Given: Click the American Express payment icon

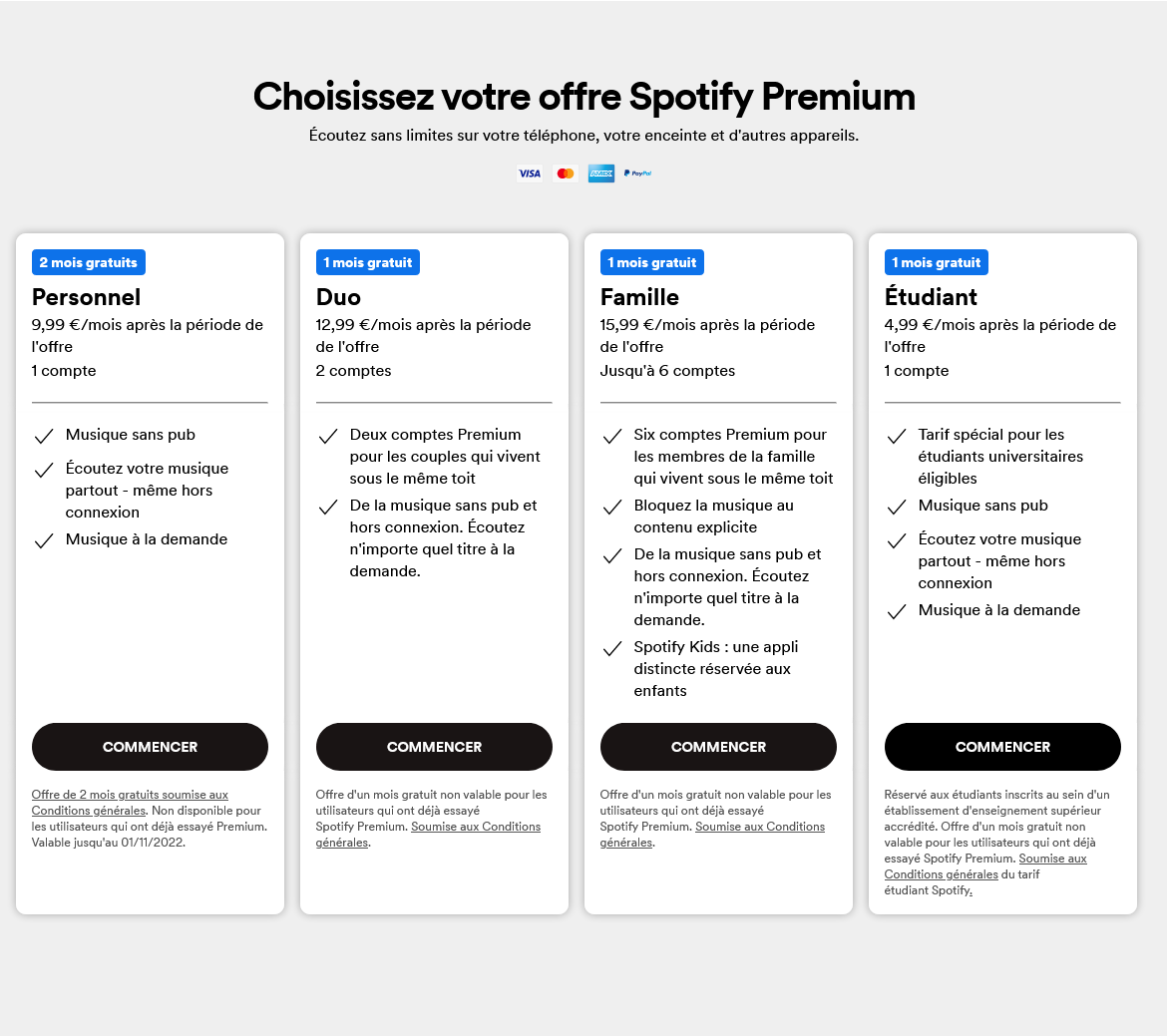Looking at the screenshot, I should (x=601, y=173).
